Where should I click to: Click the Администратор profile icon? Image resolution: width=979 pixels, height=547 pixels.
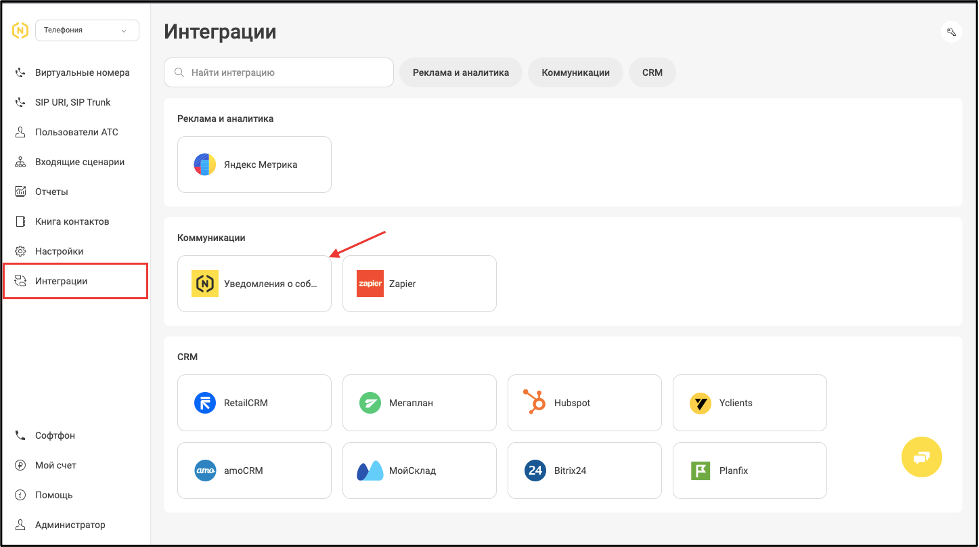click(20, 525)
